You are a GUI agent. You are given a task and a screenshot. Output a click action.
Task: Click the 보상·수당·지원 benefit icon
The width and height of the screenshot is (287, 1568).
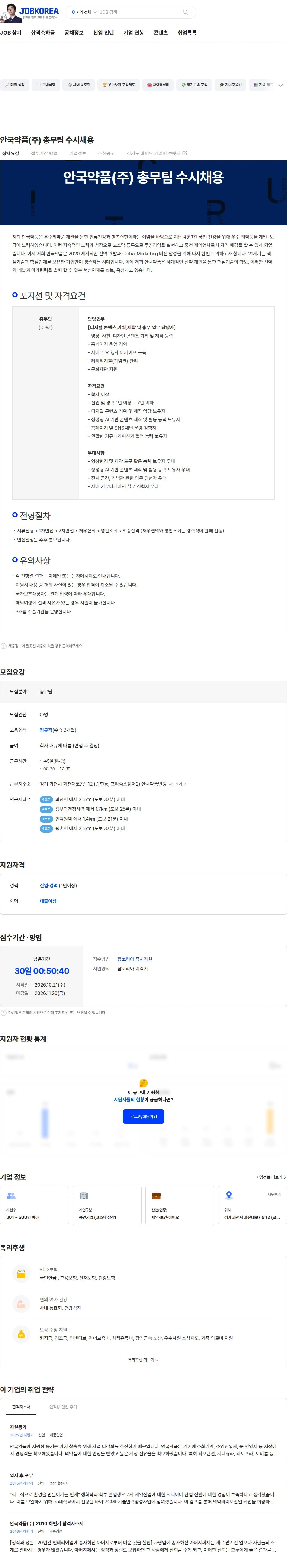click(21, 1334)
